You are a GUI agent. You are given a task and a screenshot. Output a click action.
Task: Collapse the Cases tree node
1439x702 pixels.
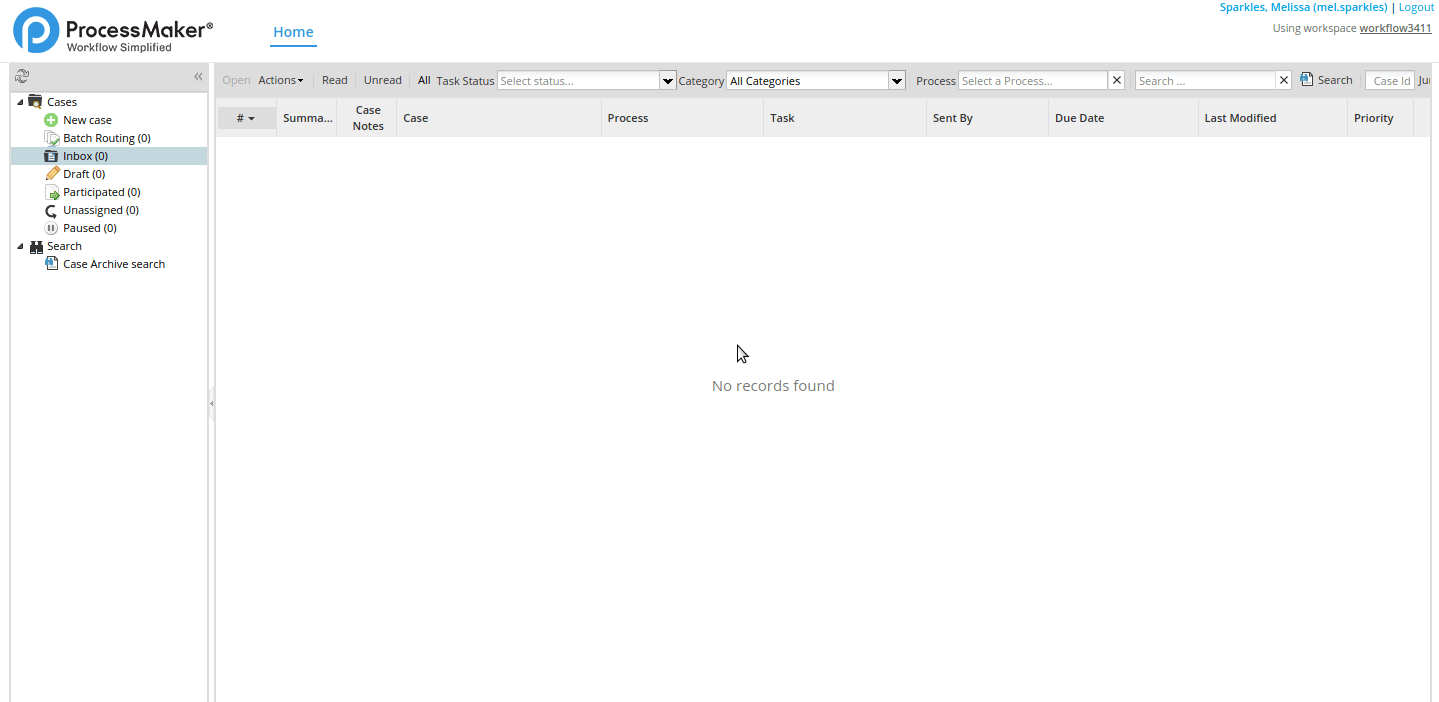click(x=20, y=102)
